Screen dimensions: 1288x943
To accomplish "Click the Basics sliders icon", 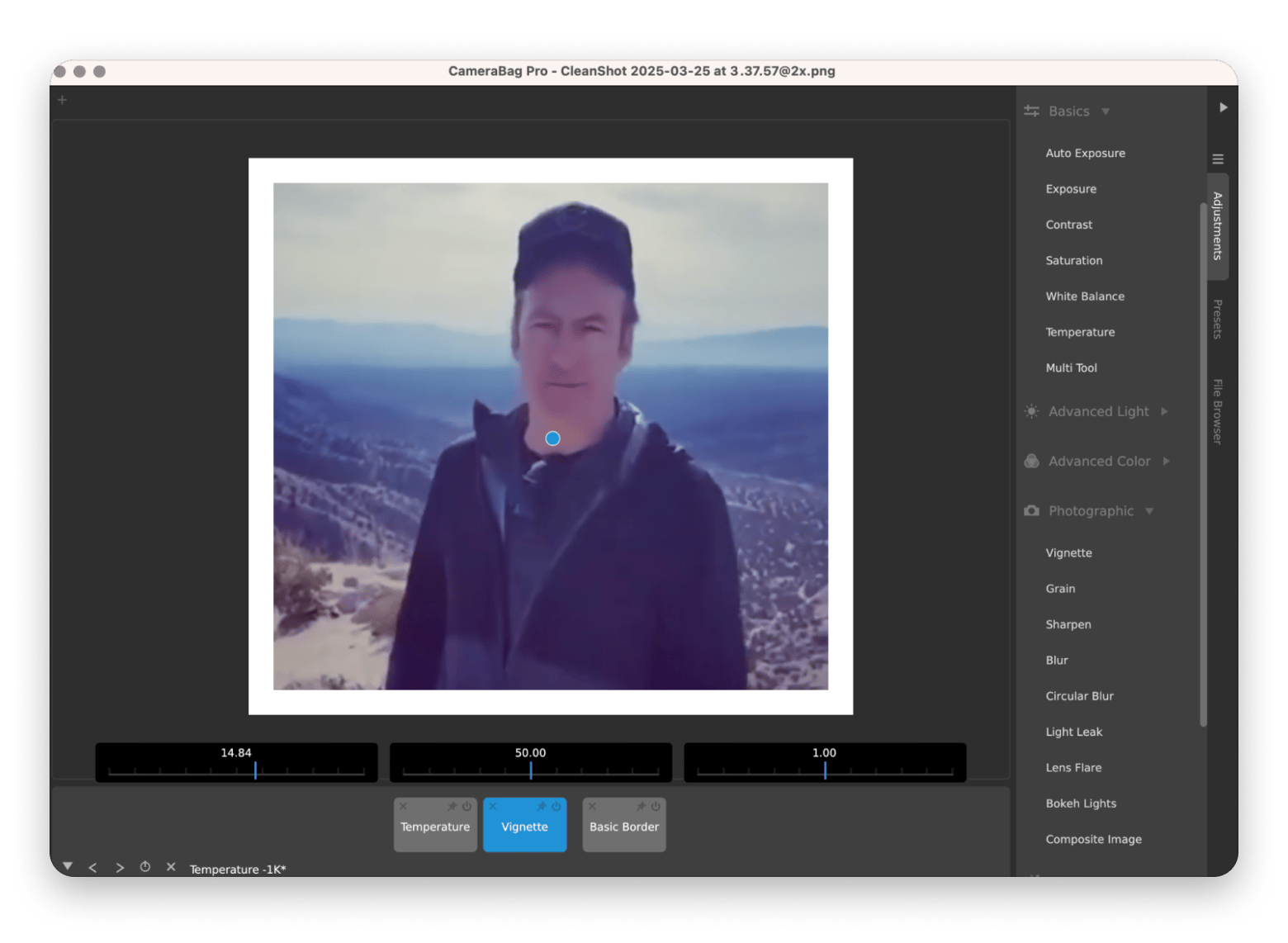I will coord(1030,111).
